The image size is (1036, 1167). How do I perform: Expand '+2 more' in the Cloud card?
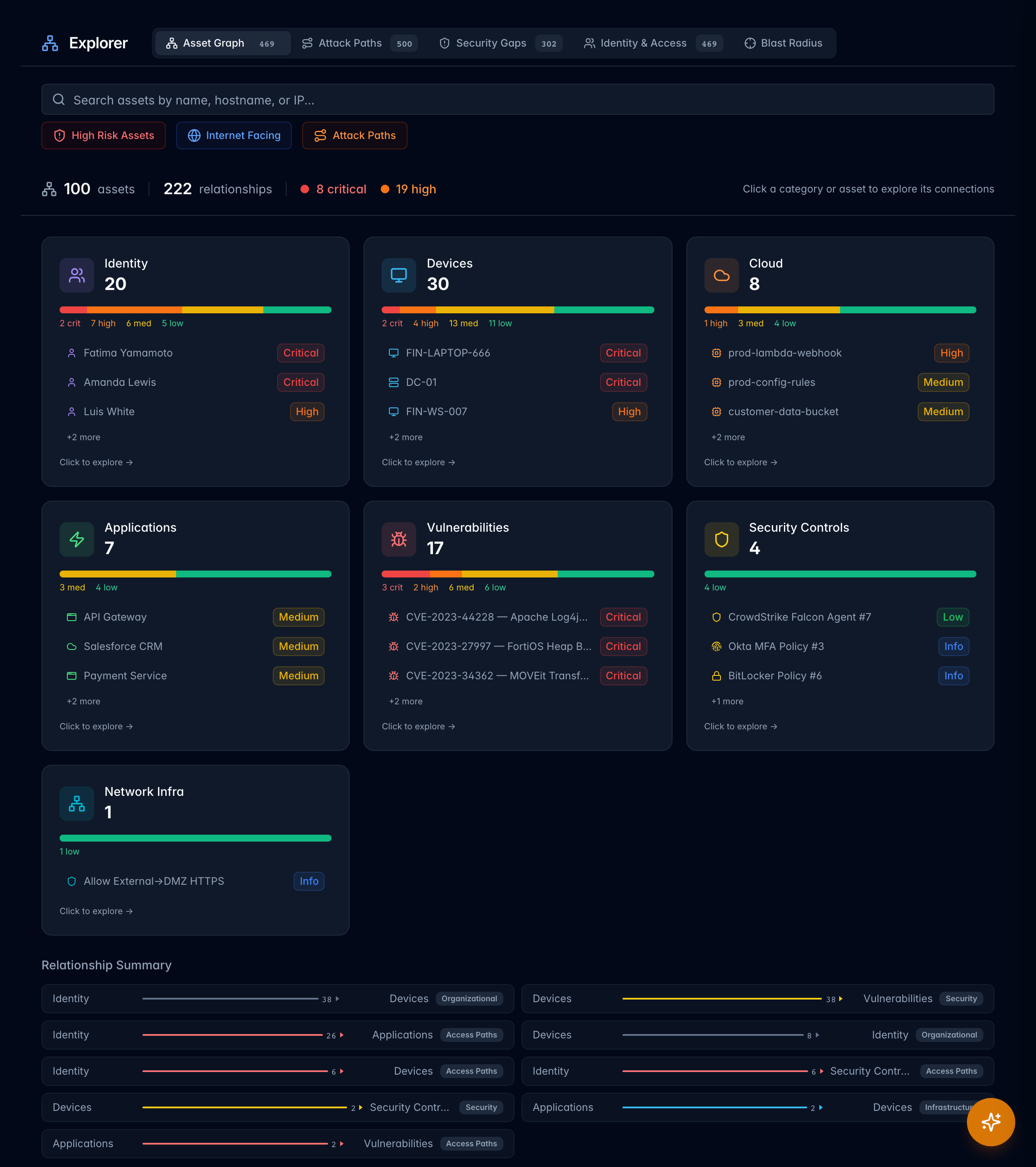[x=728, y=437]
